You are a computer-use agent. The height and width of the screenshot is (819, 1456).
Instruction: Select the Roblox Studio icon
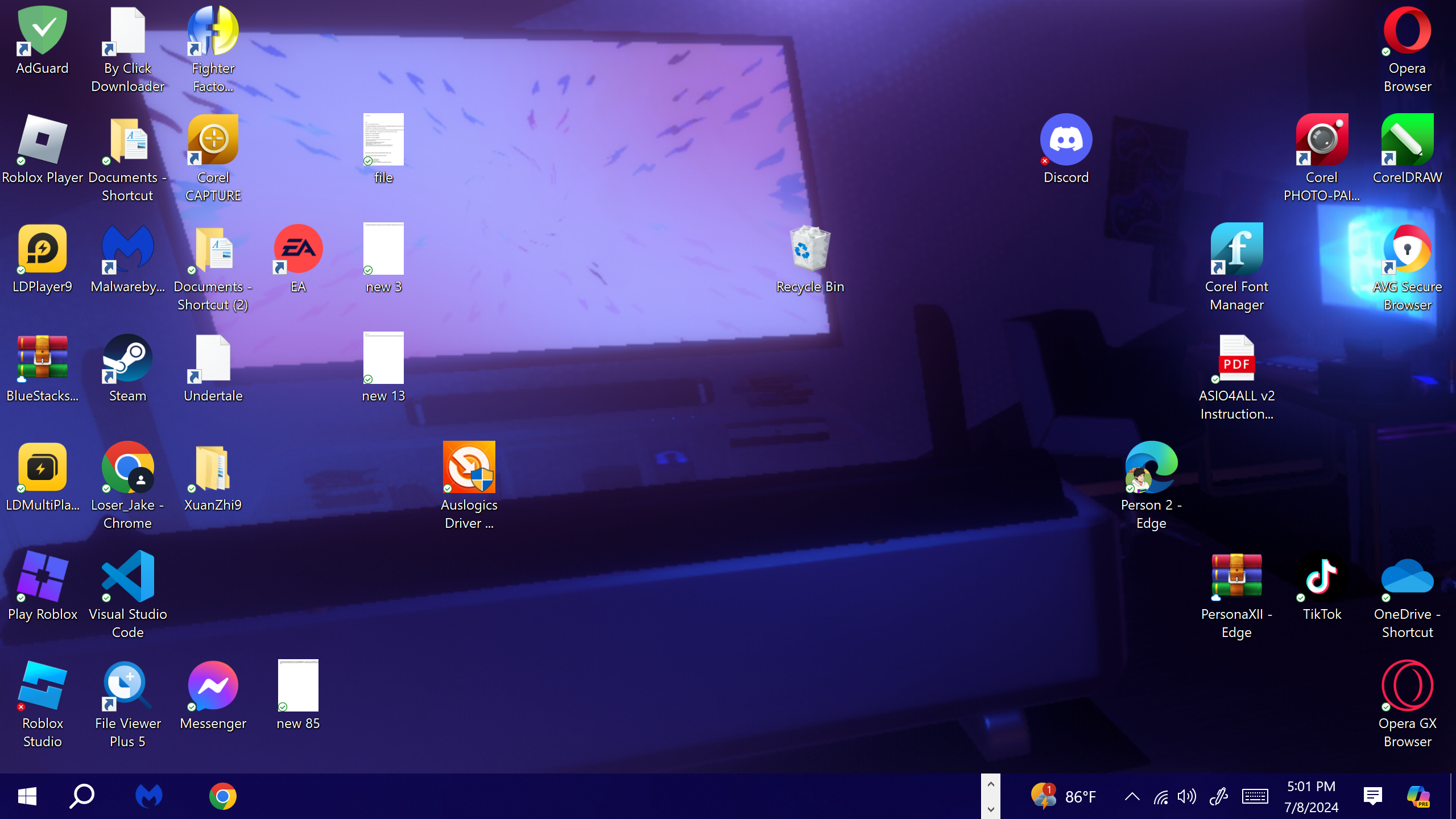(x=42, y=686)
